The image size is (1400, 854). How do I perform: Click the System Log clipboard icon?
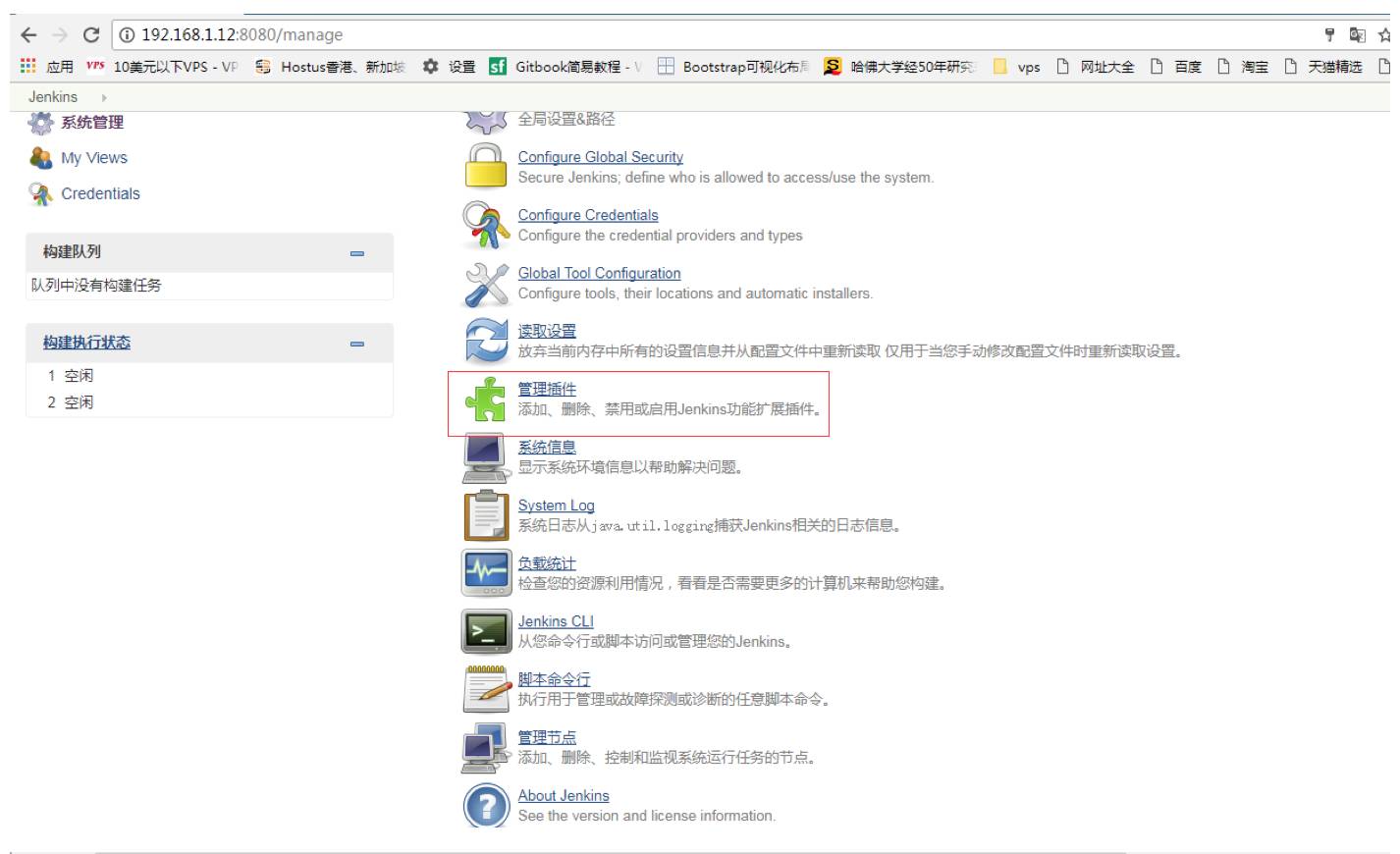(485, 515)
